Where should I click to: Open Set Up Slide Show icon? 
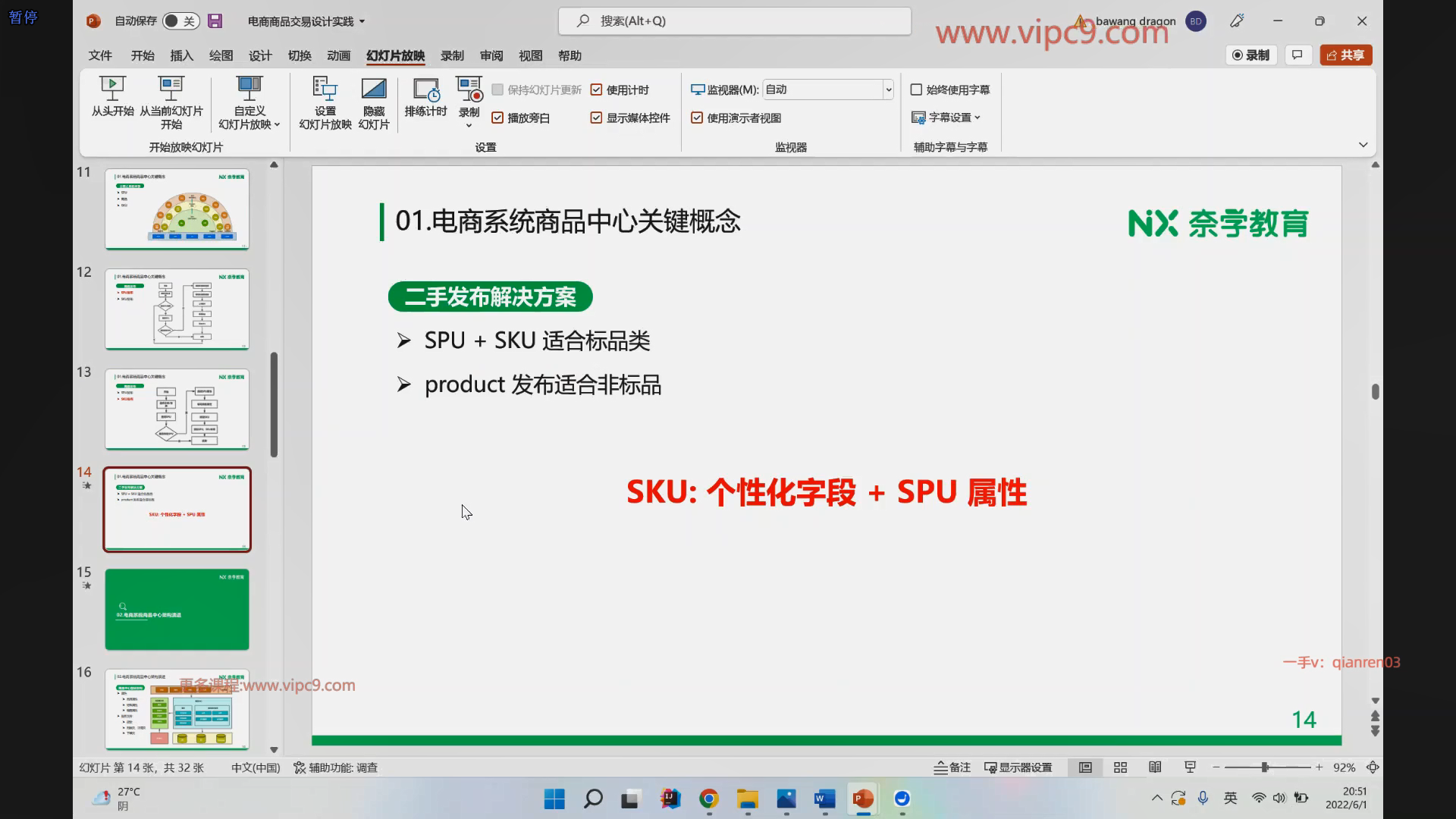point(325,89)
